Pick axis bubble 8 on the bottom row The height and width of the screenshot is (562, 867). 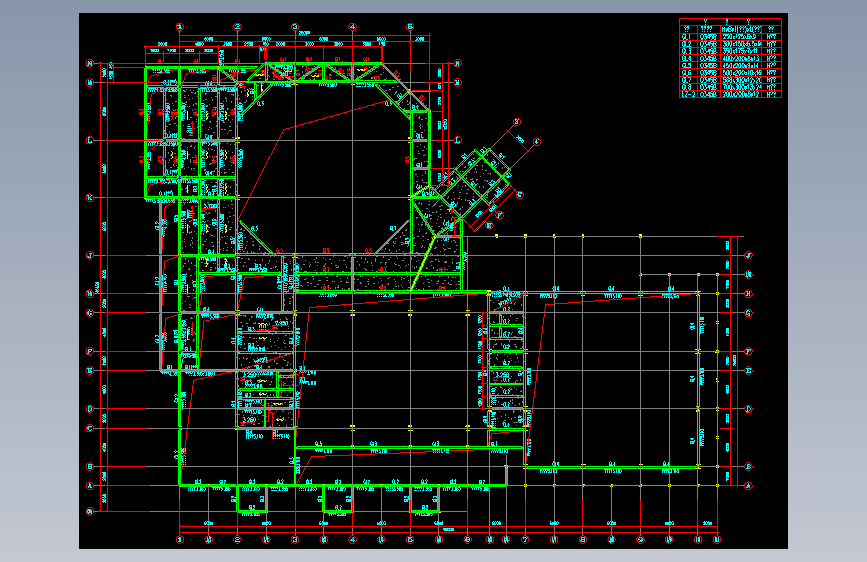click(x=583, y=539)
